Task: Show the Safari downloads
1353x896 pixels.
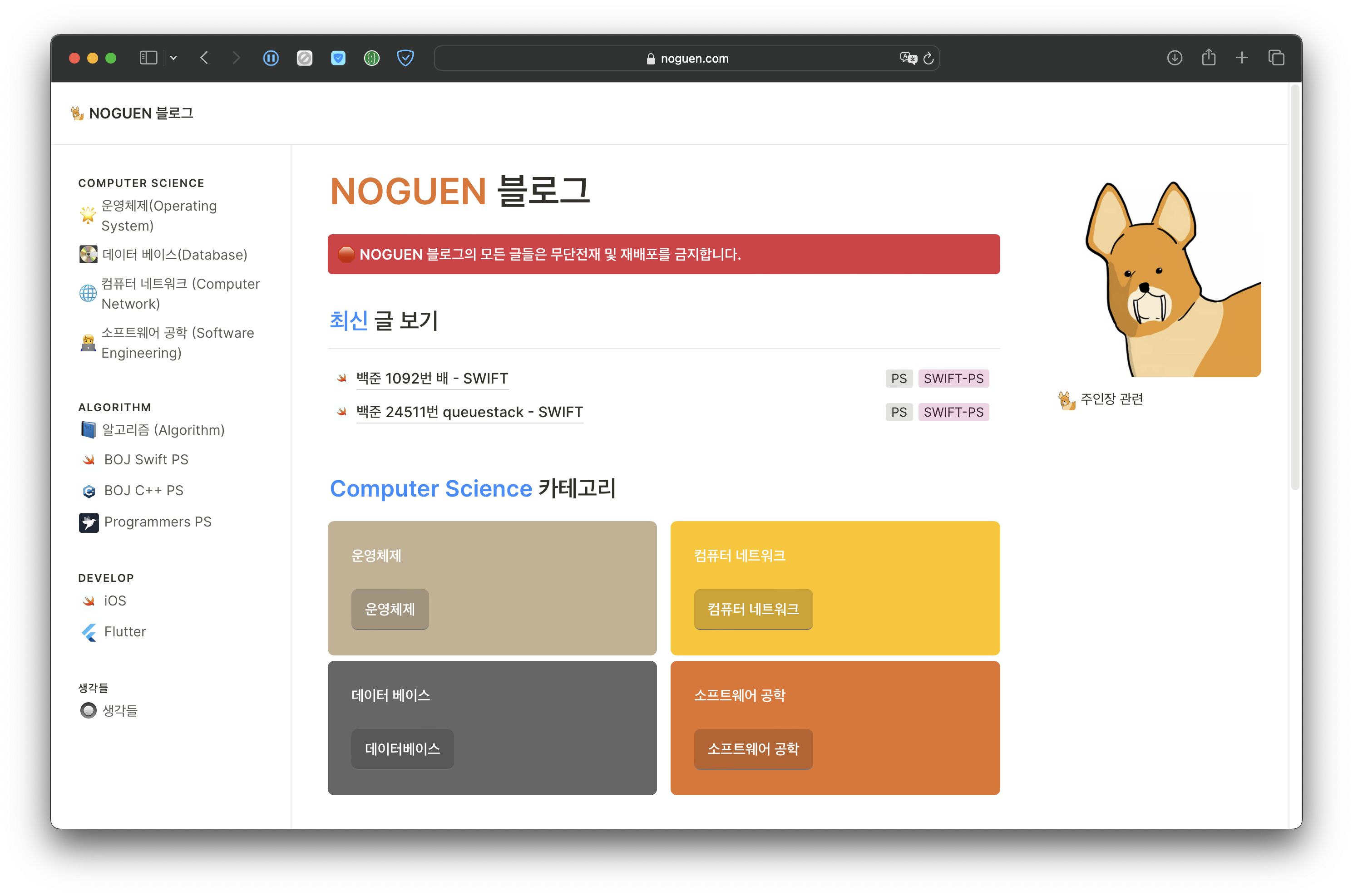Action: click(x=1174, y=58)
